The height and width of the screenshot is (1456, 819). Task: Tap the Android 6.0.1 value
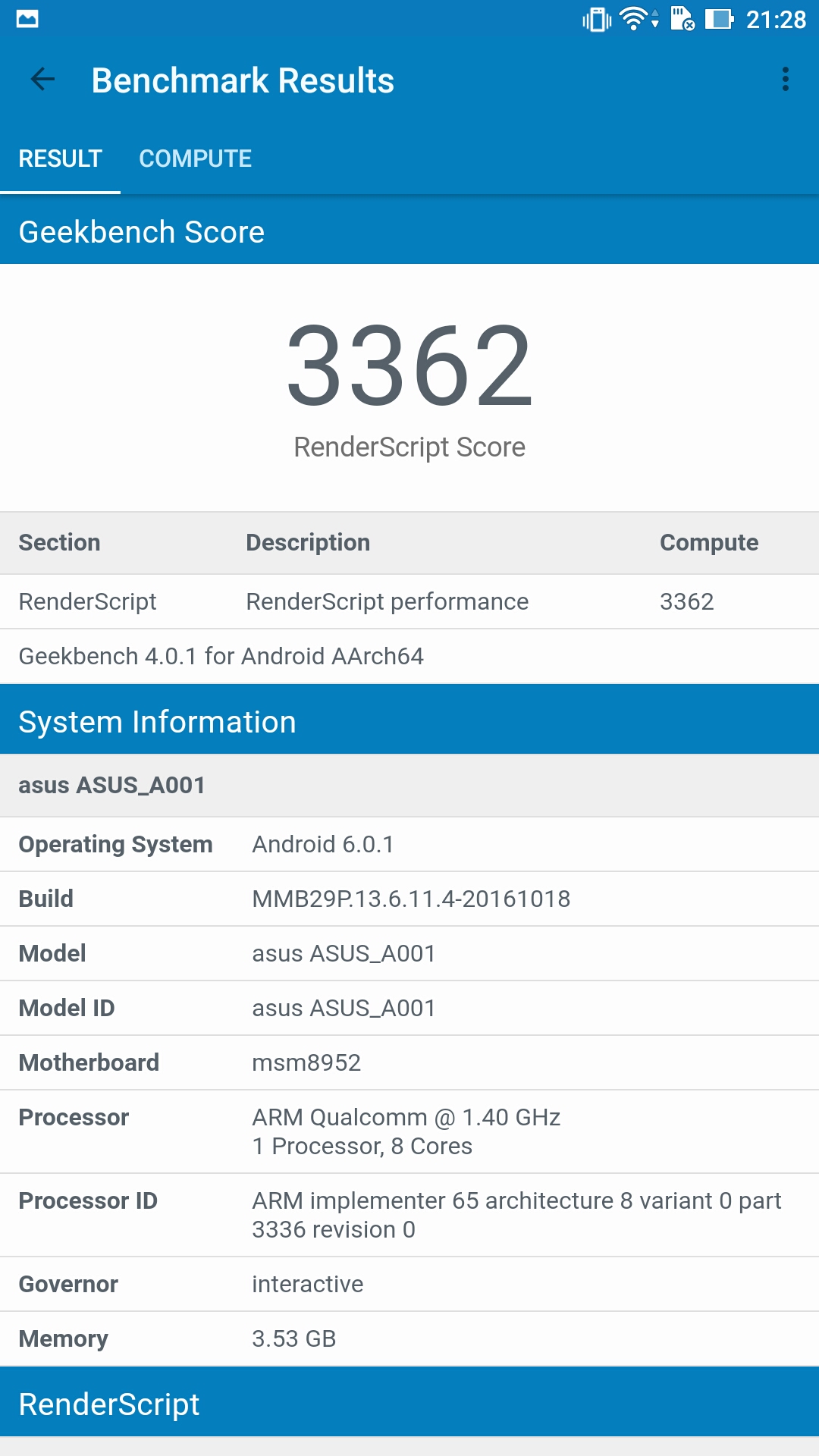pos(323,844)
